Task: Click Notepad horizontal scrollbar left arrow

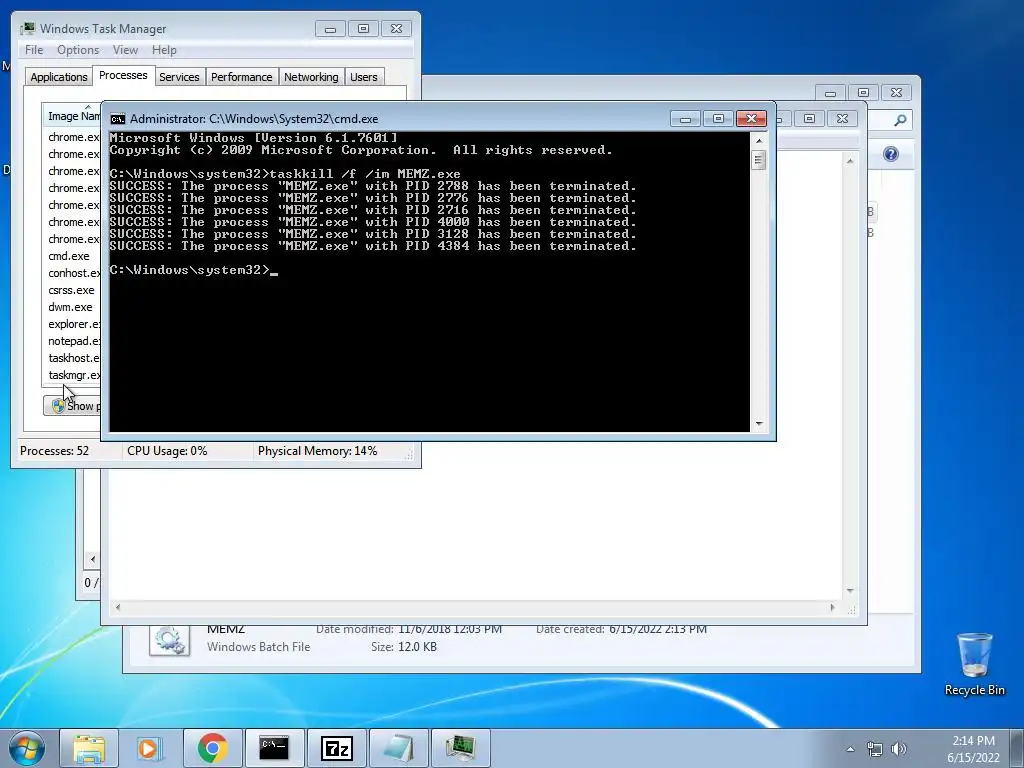Action: pyautogui.click(x=118, y=607)
